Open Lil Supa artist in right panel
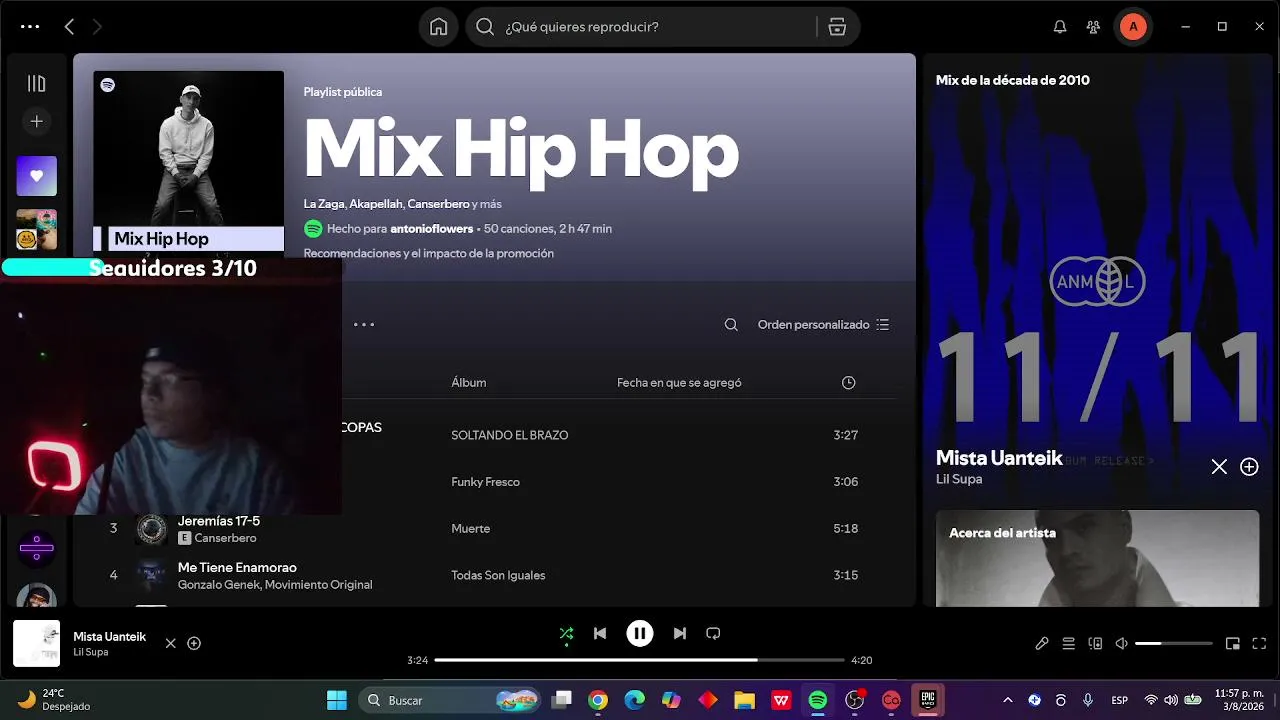1280x720 pixels. click(959, 479)
